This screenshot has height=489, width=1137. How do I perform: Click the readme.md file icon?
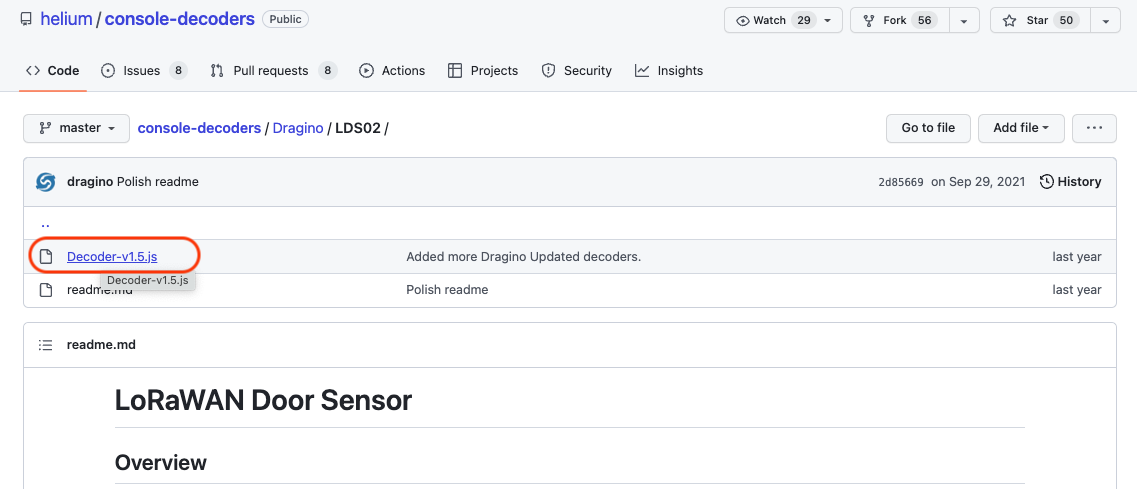click(x=45, y=290)
